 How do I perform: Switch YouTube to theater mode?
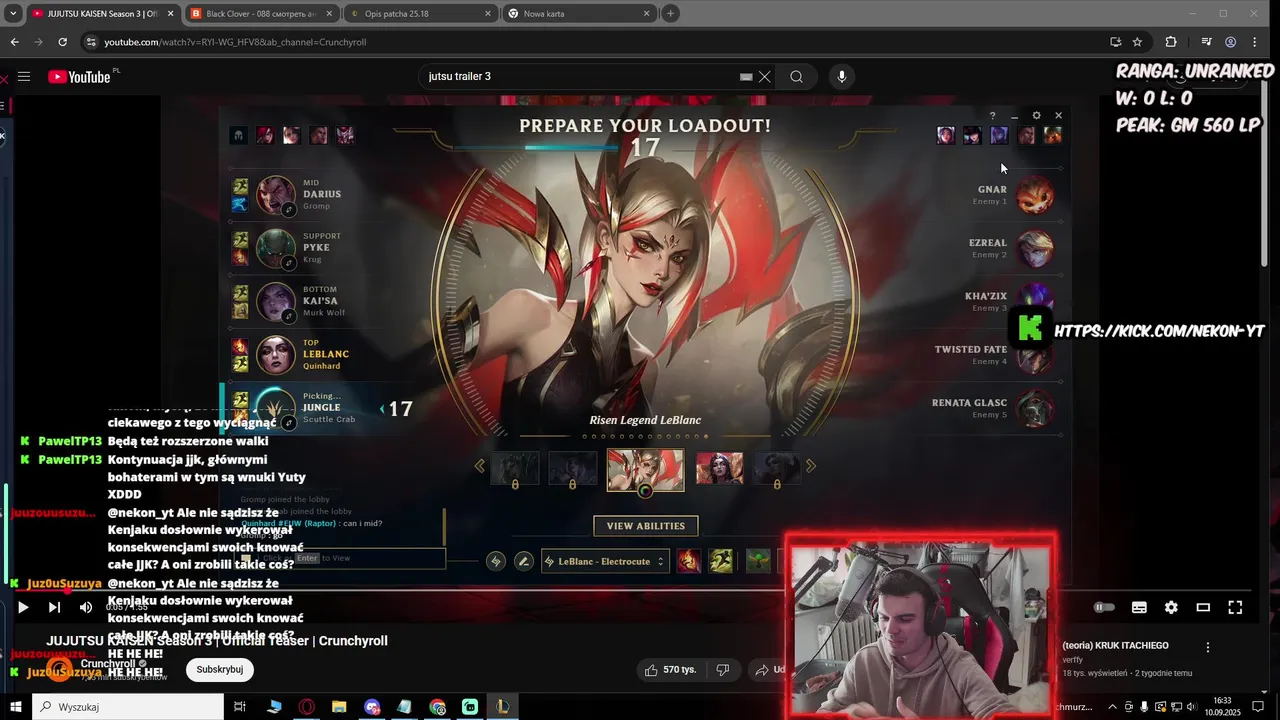(x=1203, y=607)
